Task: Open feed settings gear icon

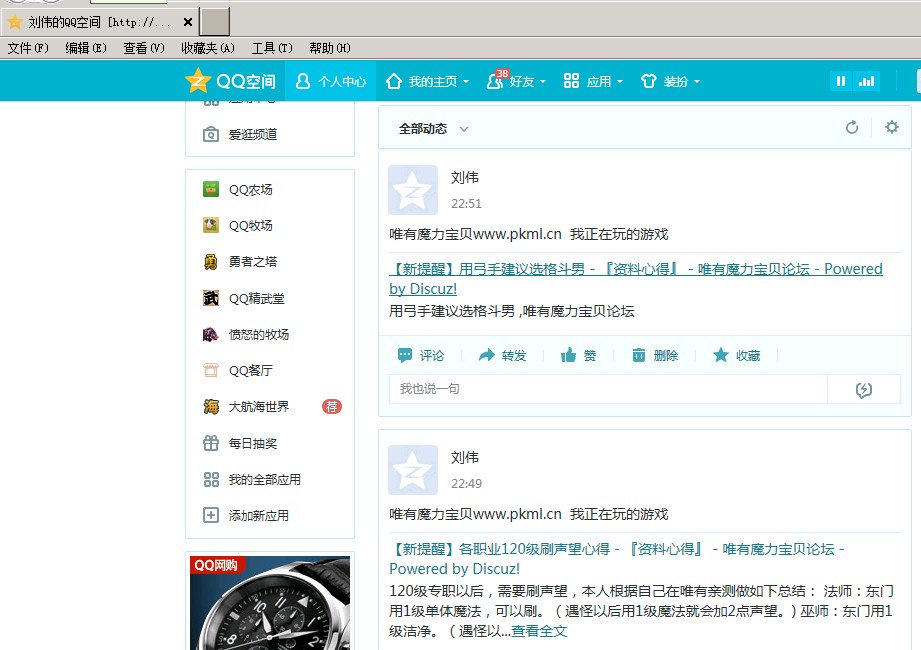Action: 892,127
